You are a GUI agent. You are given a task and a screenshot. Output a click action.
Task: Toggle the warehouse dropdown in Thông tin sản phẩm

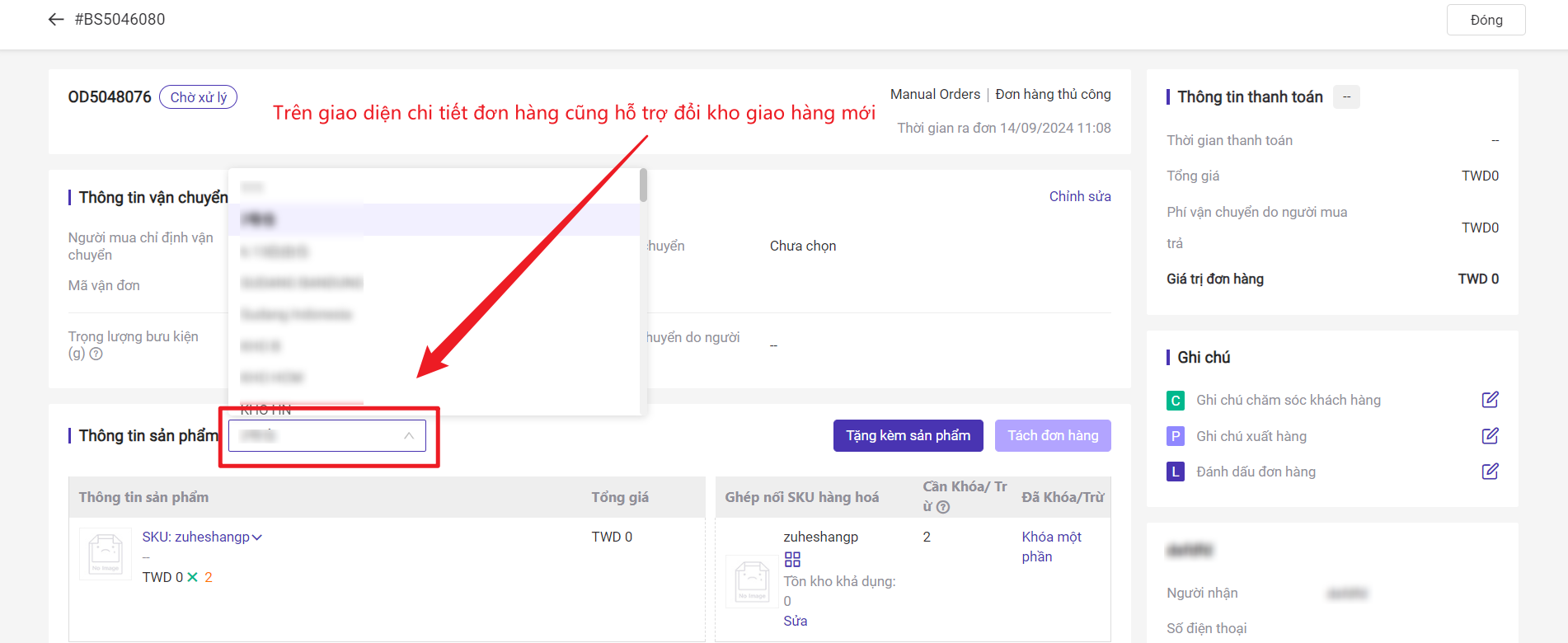[327, 435]
